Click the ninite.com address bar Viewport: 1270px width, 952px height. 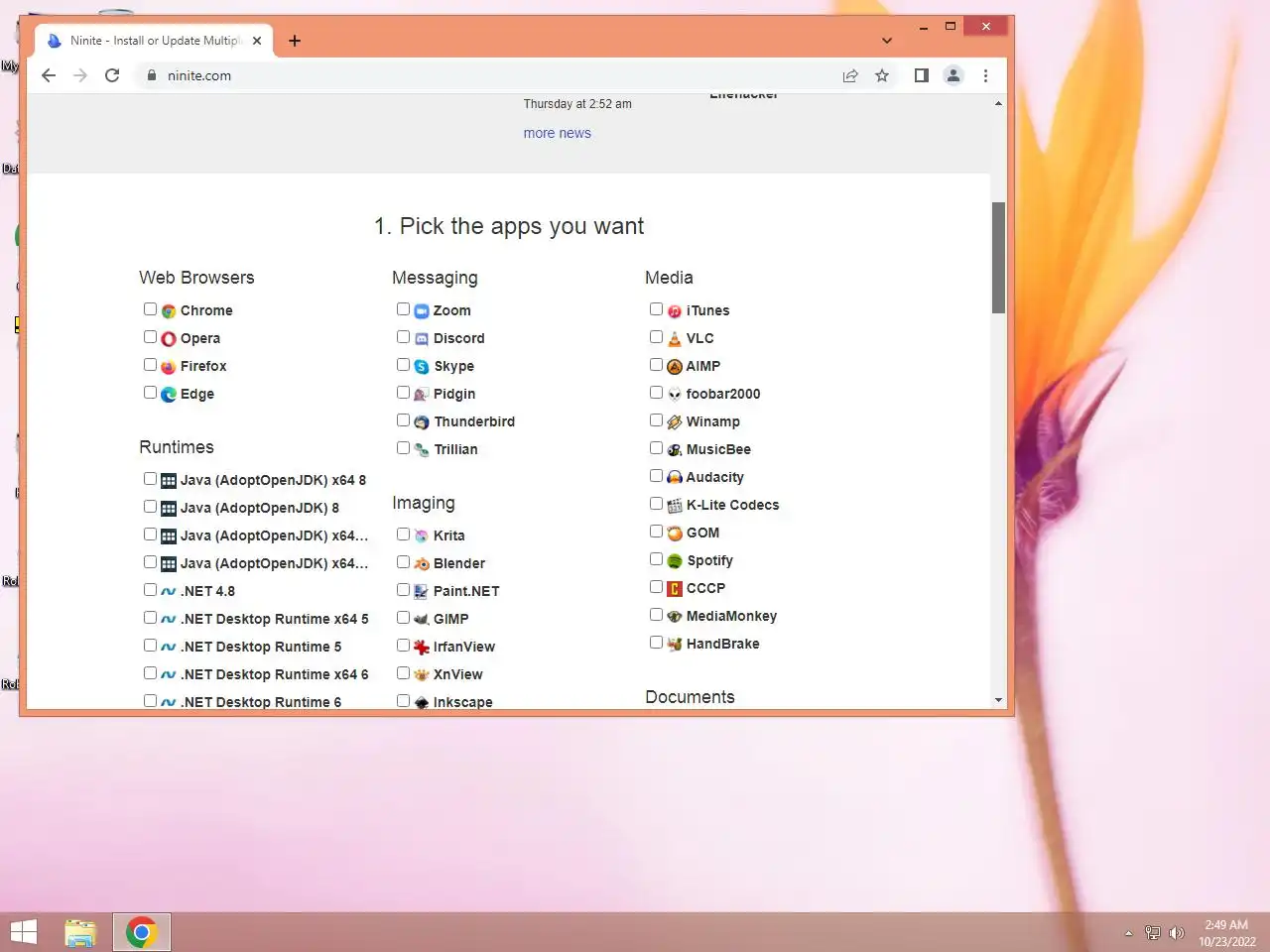coord(486,75)
